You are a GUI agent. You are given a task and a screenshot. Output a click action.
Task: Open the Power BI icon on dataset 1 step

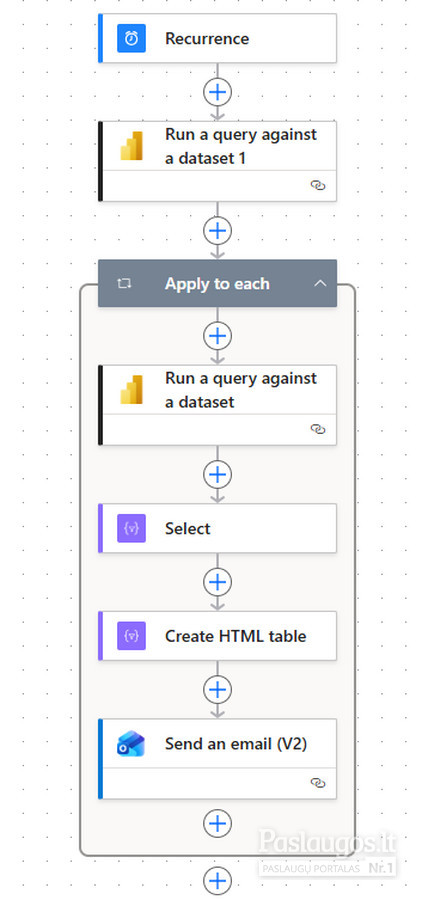[131, 146]
